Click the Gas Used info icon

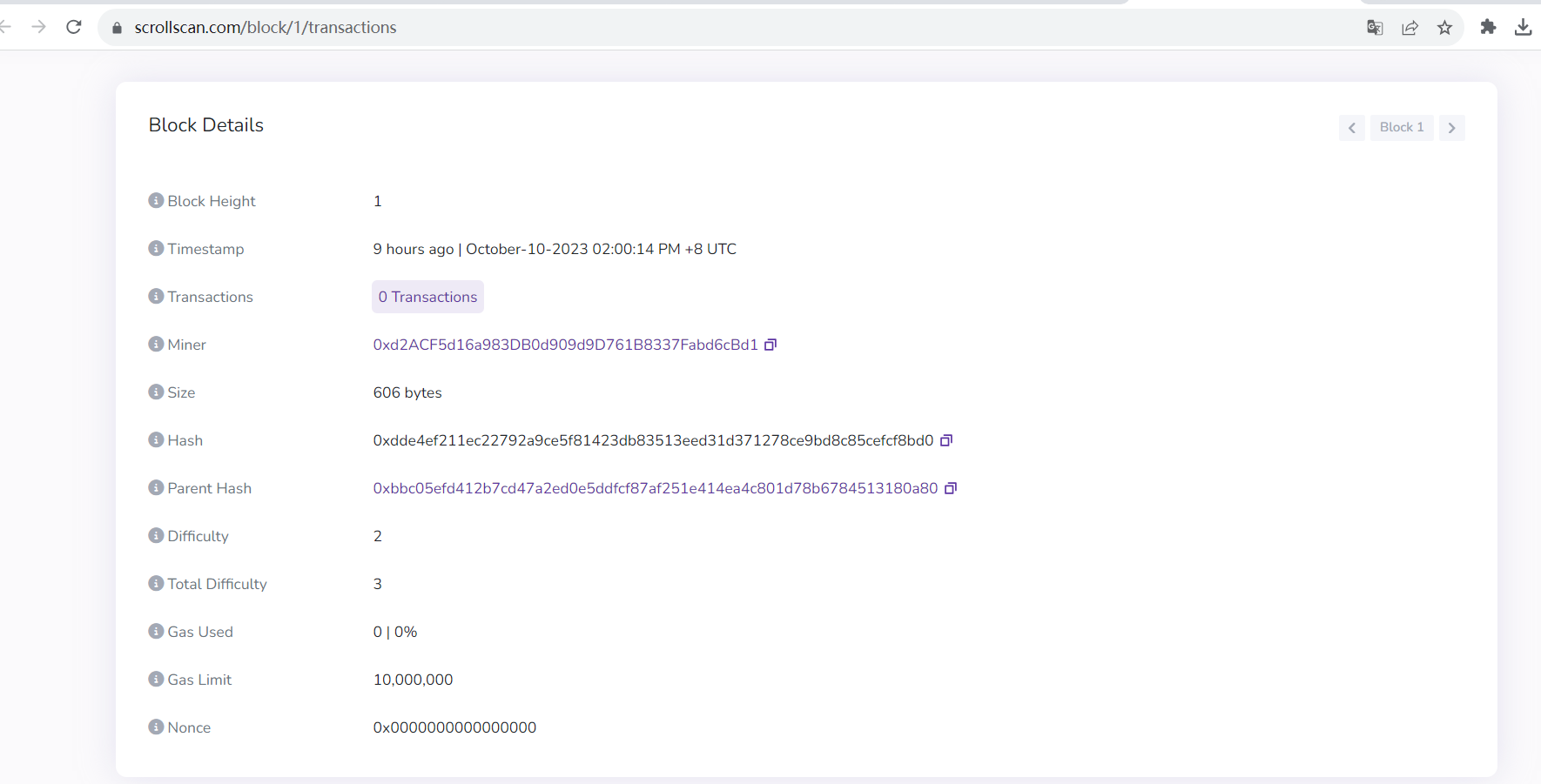click(x=156, y=632)
